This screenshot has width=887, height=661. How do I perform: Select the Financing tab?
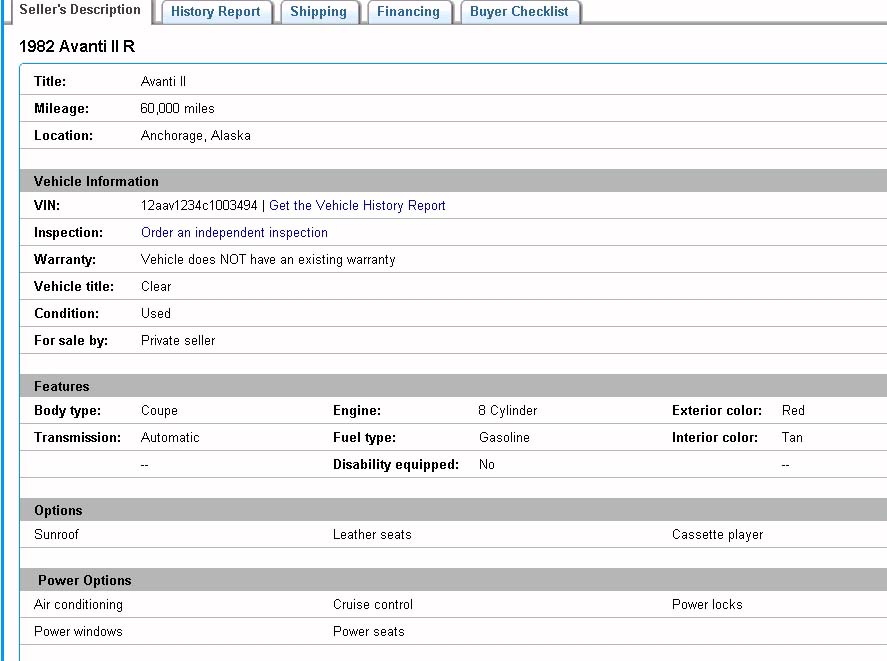[x=408, y=12]
